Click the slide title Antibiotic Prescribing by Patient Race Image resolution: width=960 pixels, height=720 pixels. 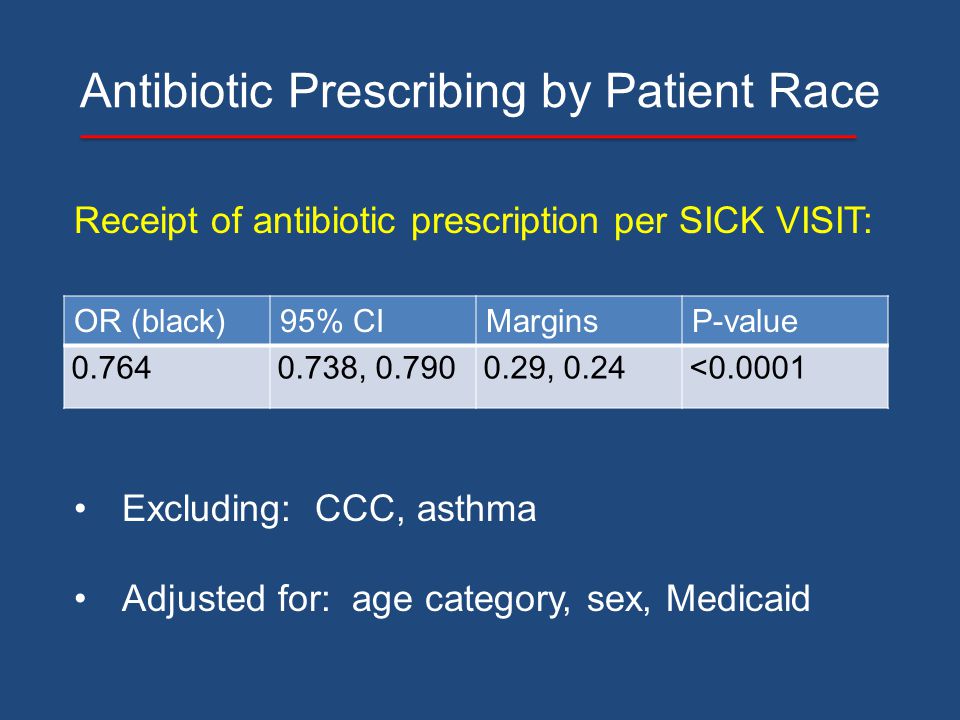(x=479, y=92)
